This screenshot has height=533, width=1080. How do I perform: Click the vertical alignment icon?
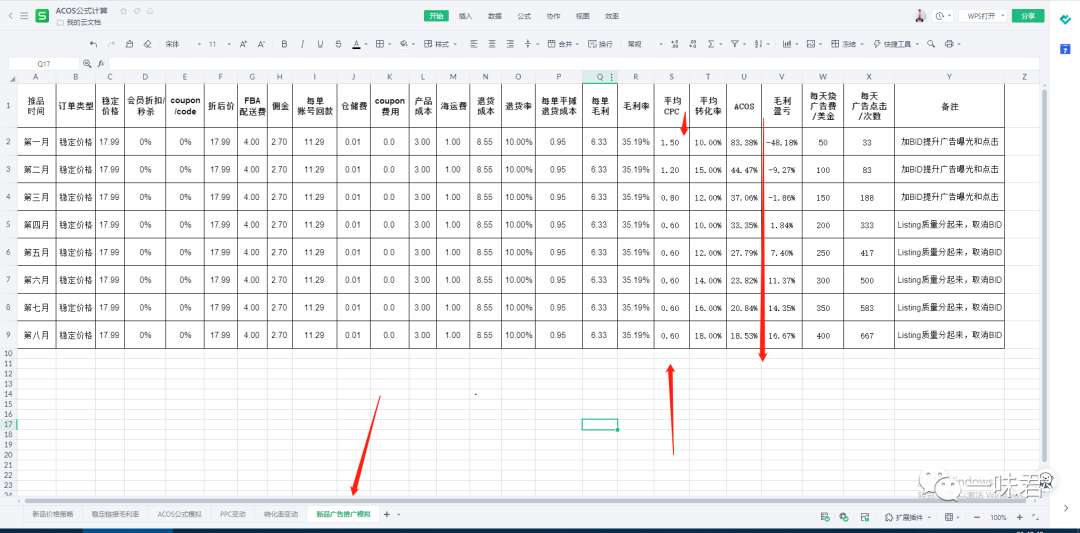pyautogui.click(x=528, y=44)
